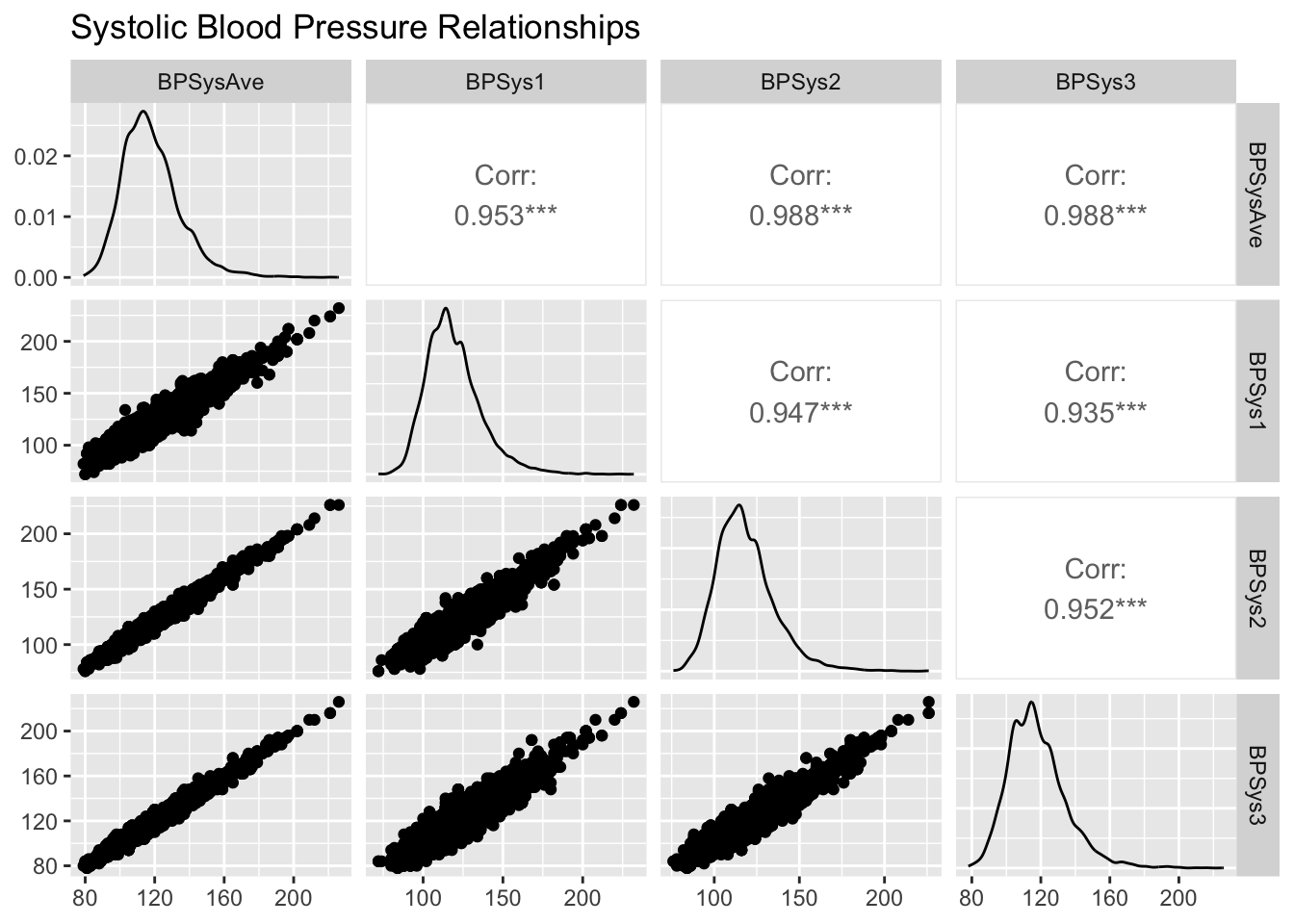Select the BPSysAve column header strip
1294x924 pixels.
210,82
